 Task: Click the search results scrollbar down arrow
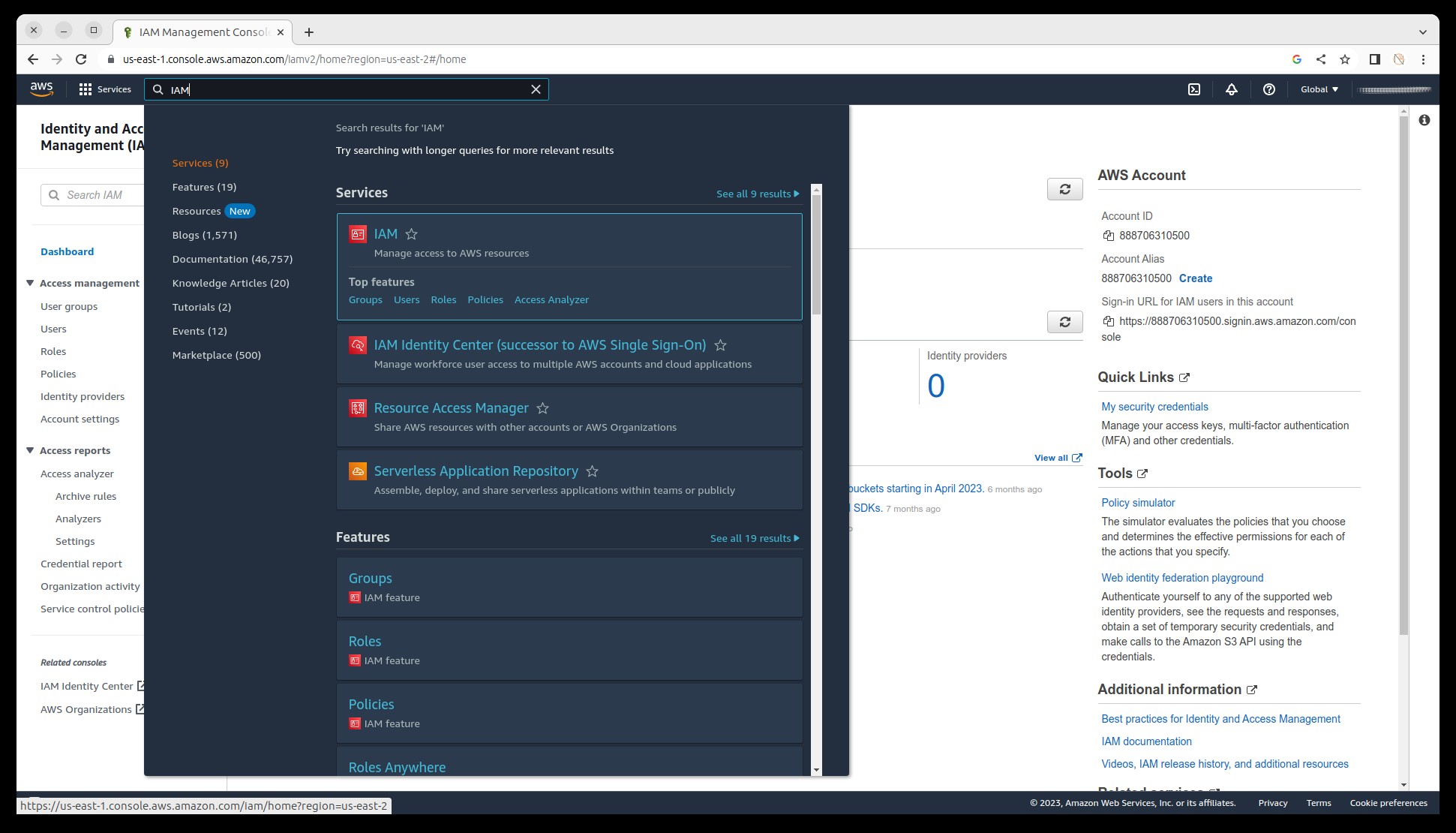coord(816,770)
